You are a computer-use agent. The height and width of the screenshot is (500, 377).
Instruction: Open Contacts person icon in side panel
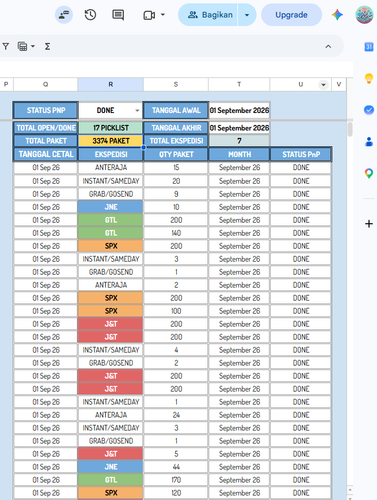(369, 141)
